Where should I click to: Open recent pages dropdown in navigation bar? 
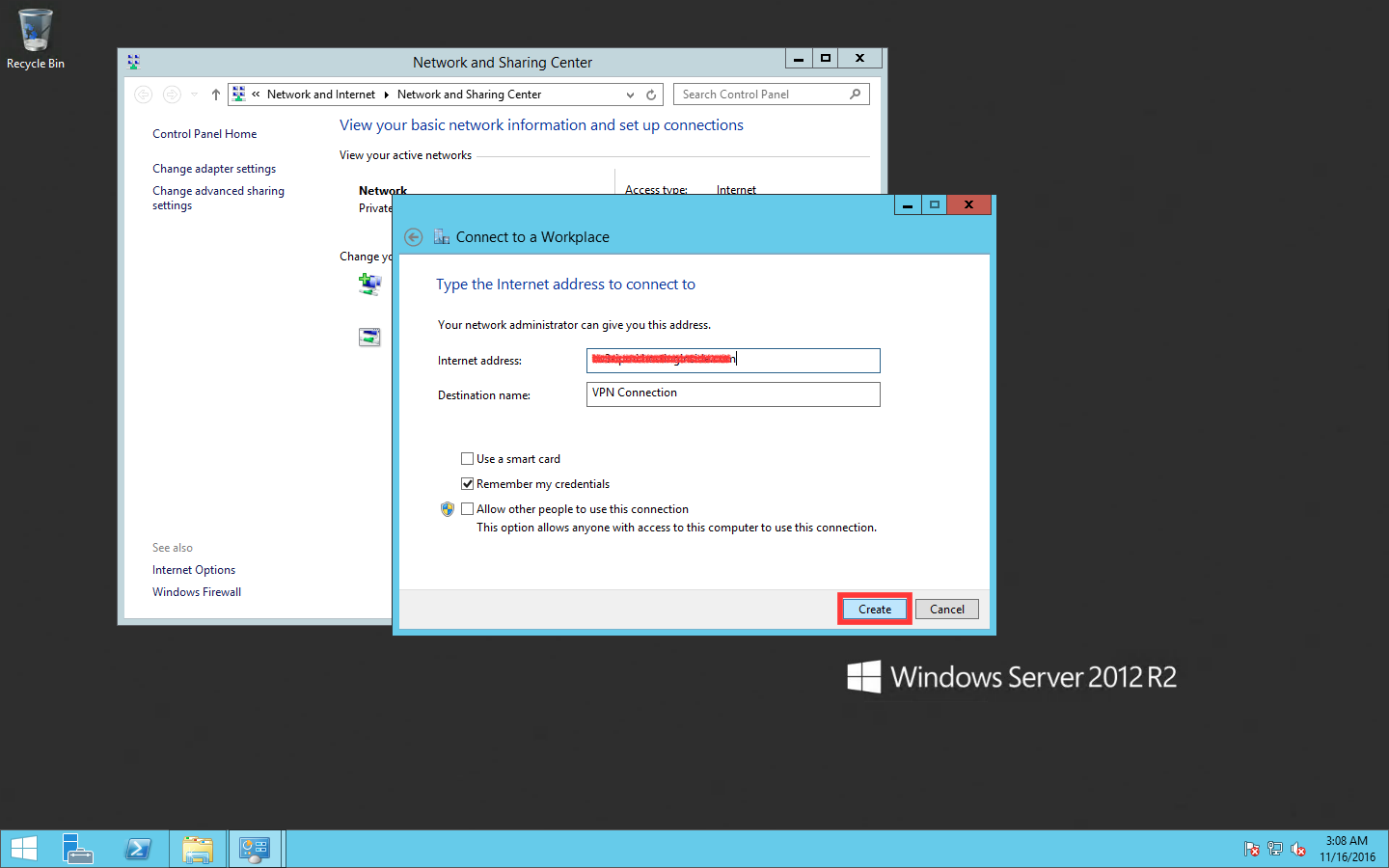click(x=194, y=95)
